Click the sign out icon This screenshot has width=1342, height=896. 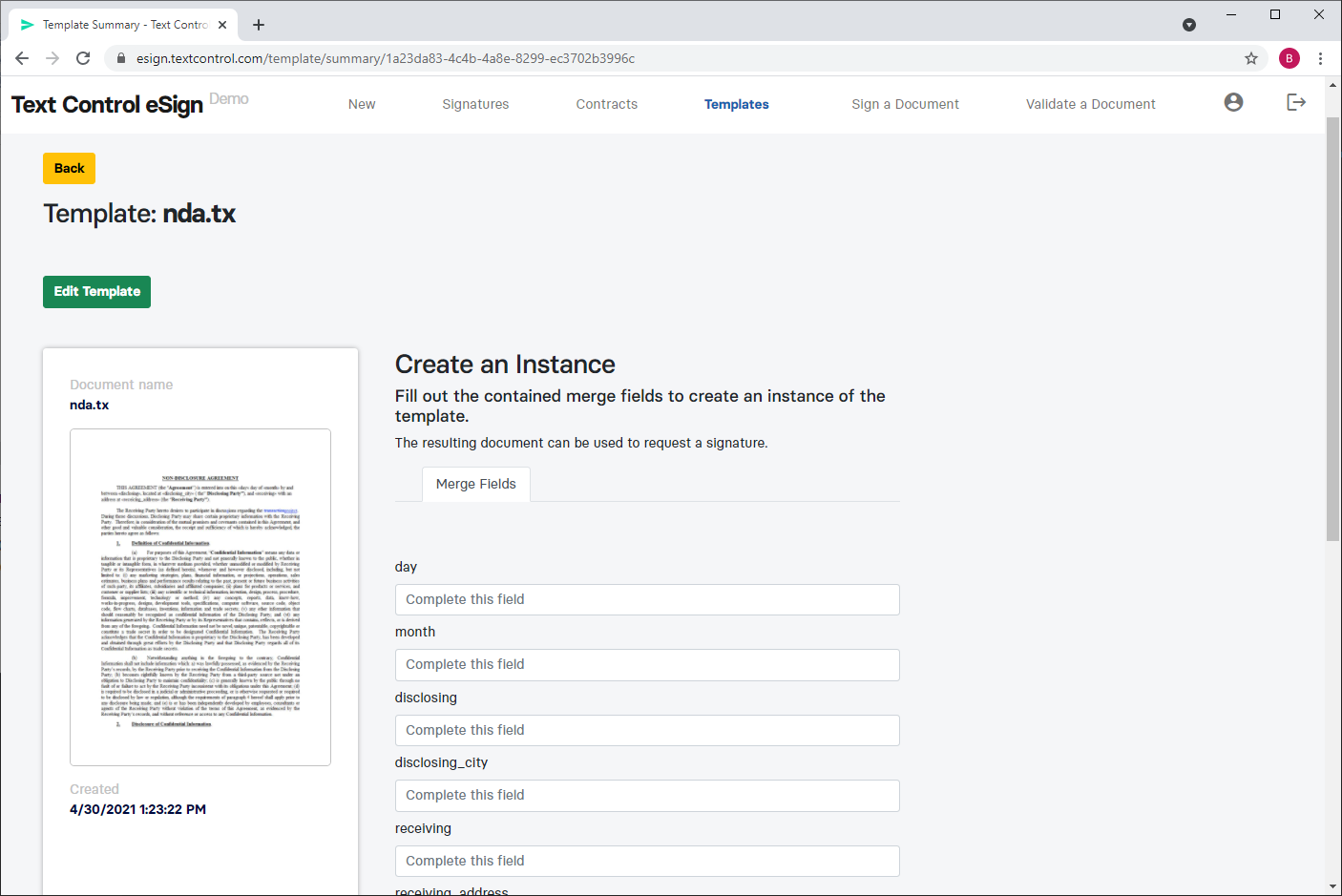coord(1295,102)
